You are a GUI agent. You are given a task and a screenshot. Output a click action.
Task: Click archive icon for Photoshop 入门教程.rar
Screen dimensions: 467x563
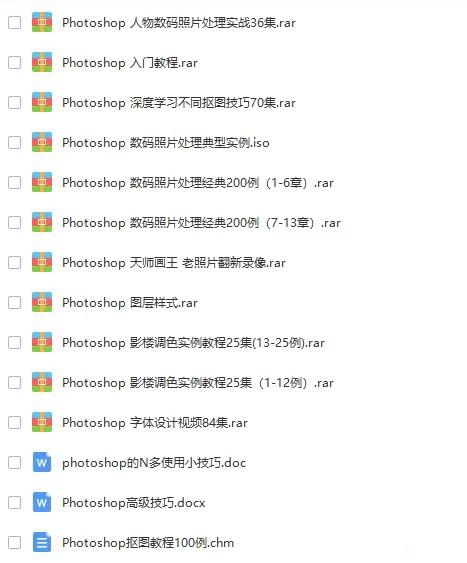[42, 62]
